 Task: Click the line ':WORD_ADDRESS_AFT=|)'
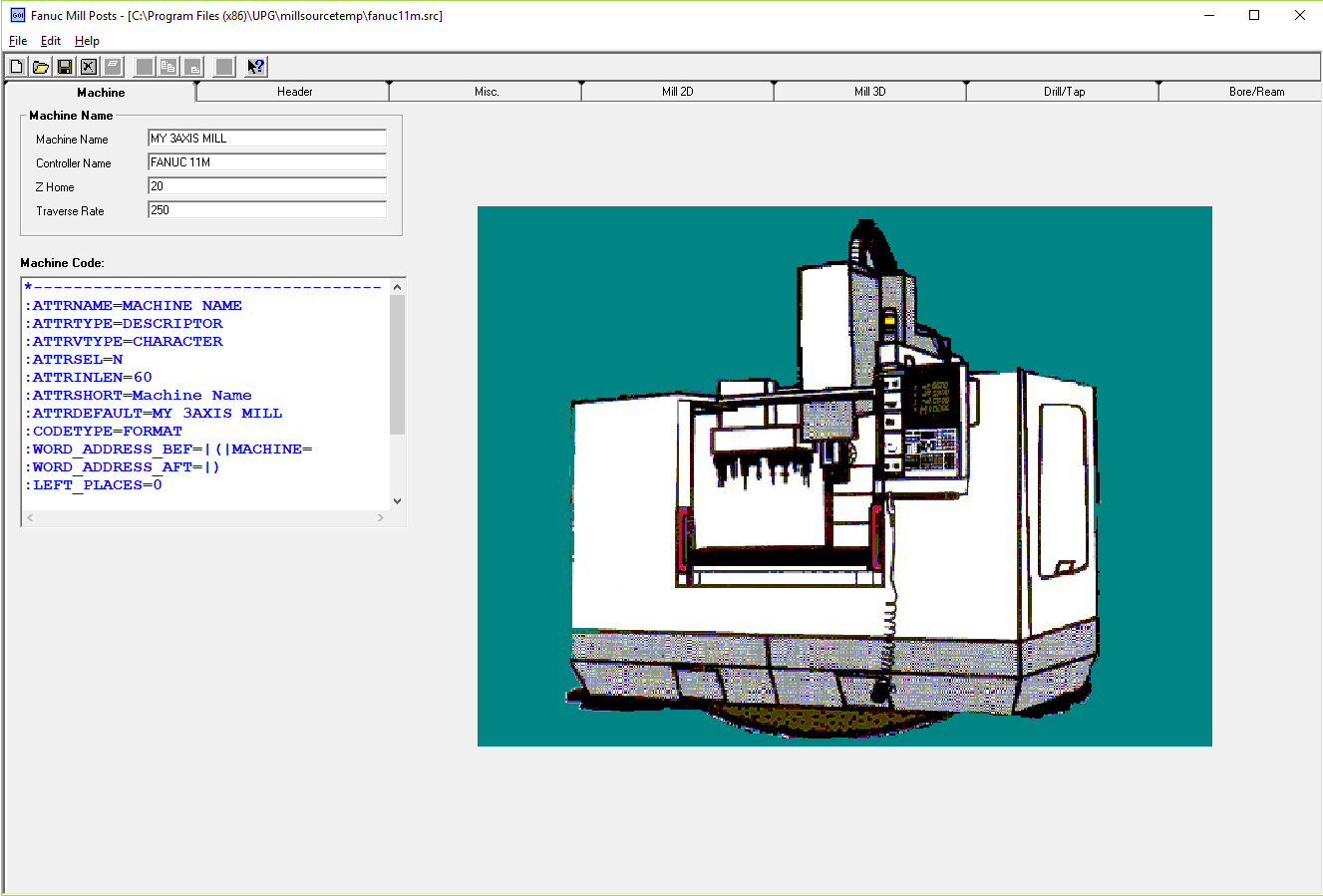(x=122, y=467)
